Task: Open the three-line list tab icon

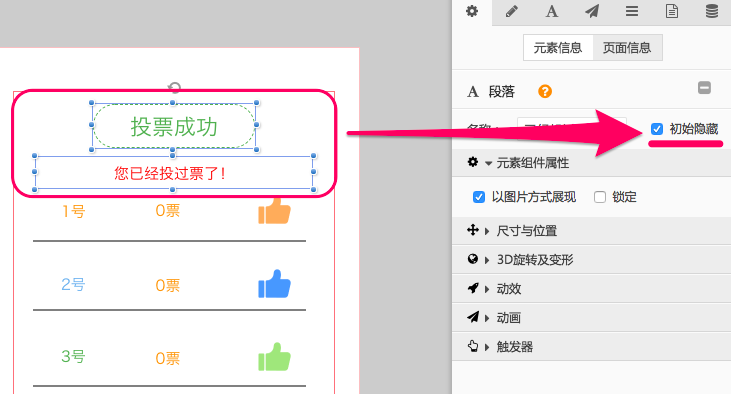Action: 632,11
